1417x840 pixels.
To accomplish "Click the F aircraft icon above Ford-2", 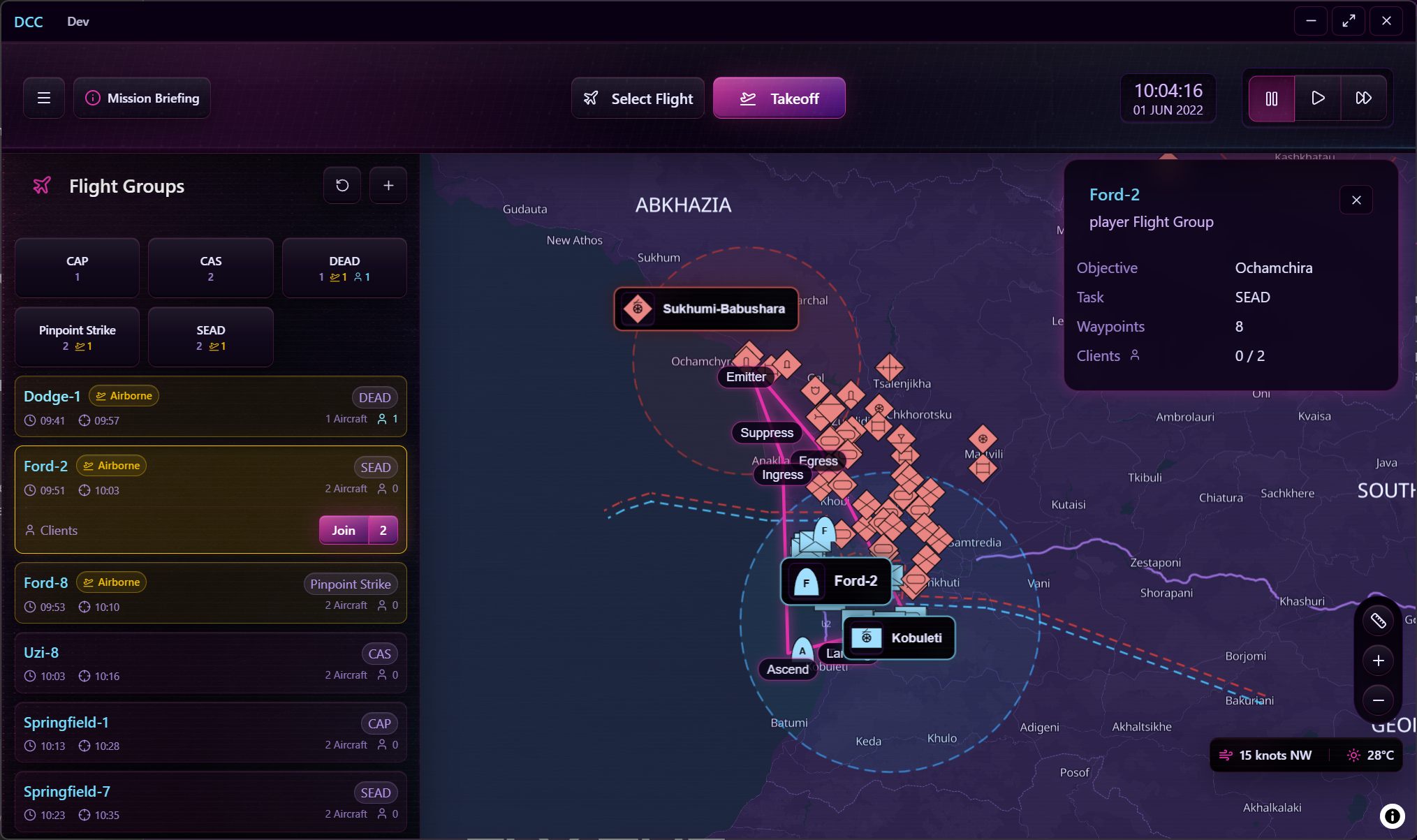I will (x=825, y=531).
